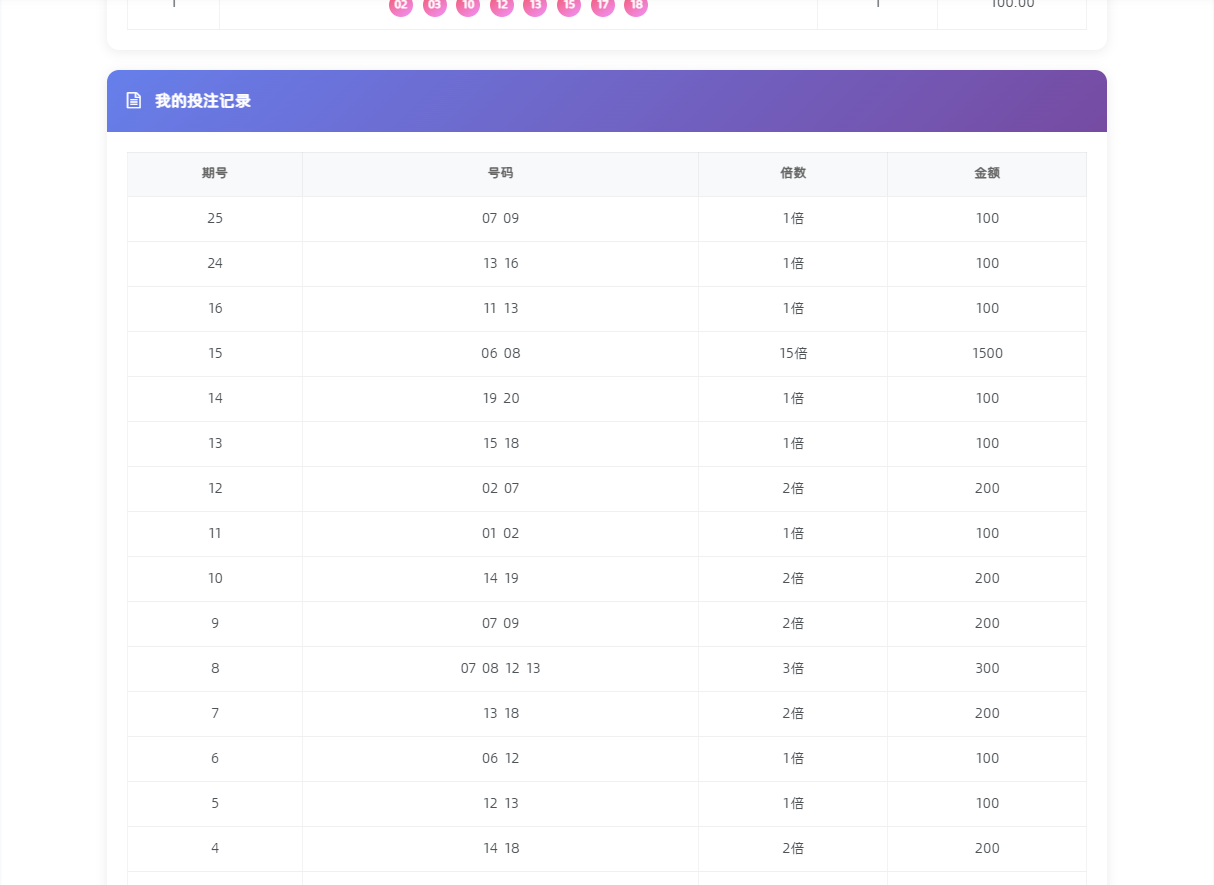This screenshot has height=885, width=1214.
Task: Click the 3倍 multiplier cell
Action: tap(793, 669)
